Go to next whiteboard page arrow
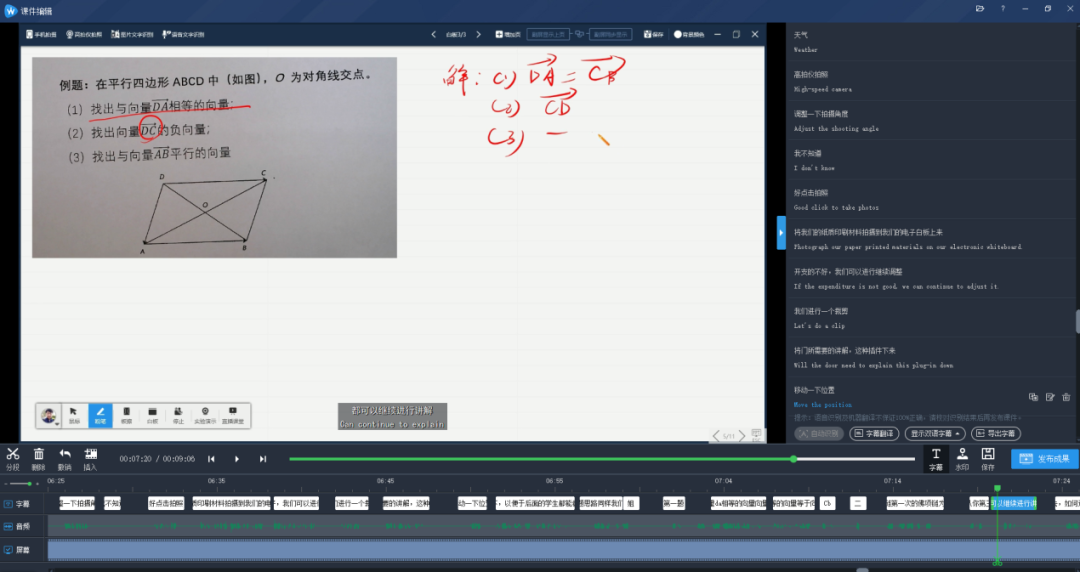 coord(479,34)
